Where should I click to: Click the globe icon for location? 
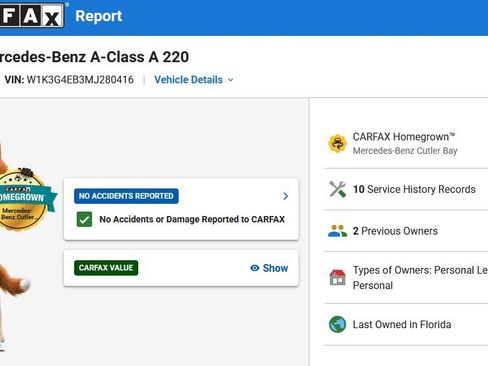click(337, 324)
